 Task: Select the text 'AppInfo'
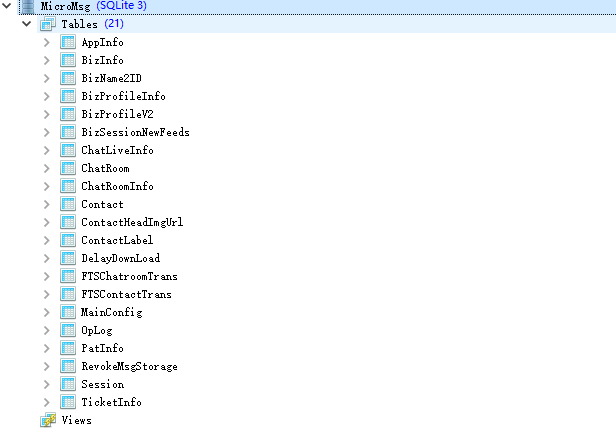pyautogui.click(x=103, y=42)
